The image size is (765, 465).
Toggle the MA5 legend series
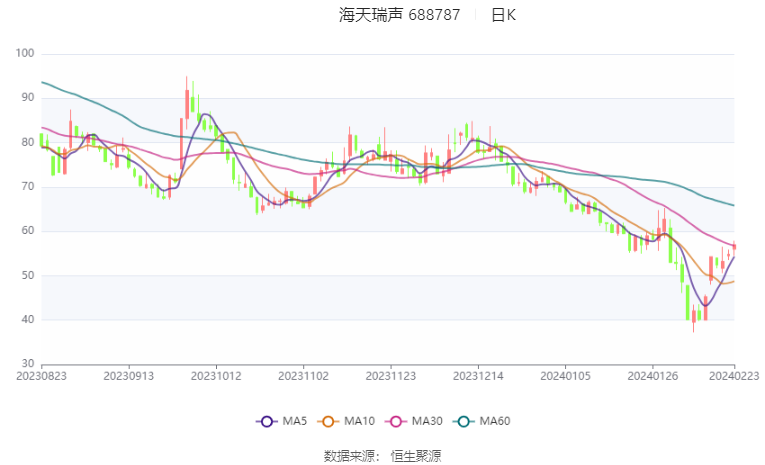[282, 421]
